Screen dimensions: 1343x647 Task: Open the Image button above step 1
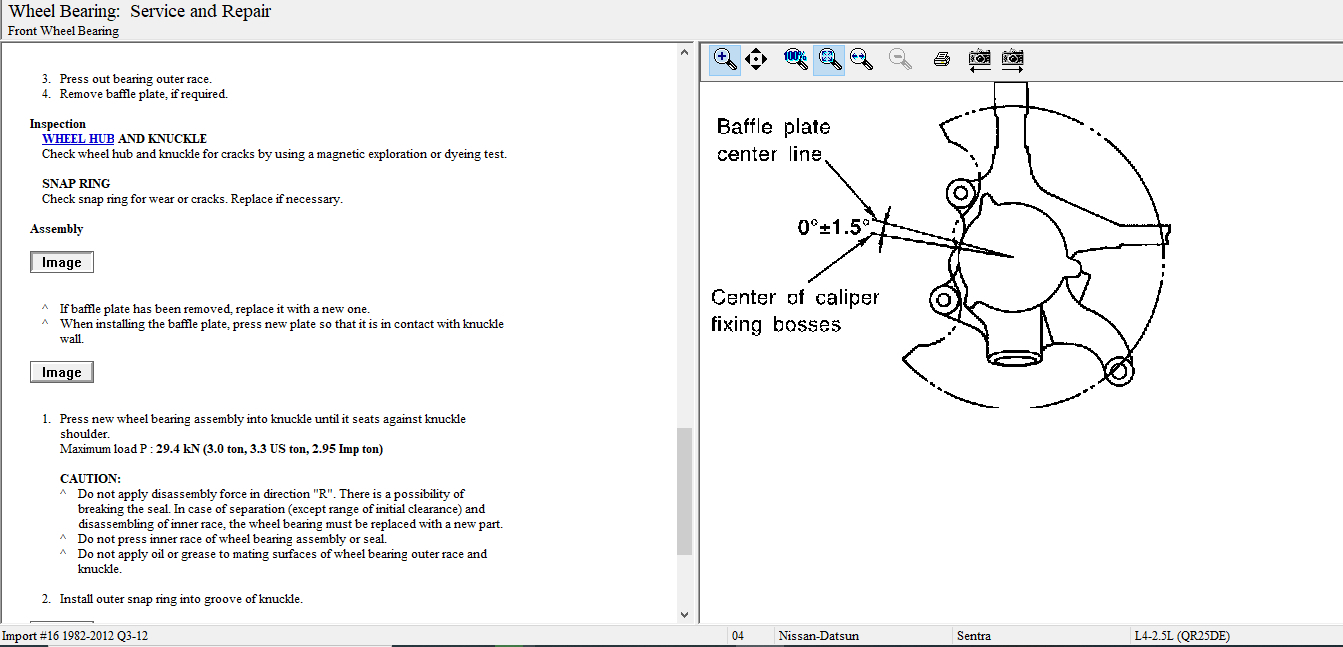click(x=62, y=373)
